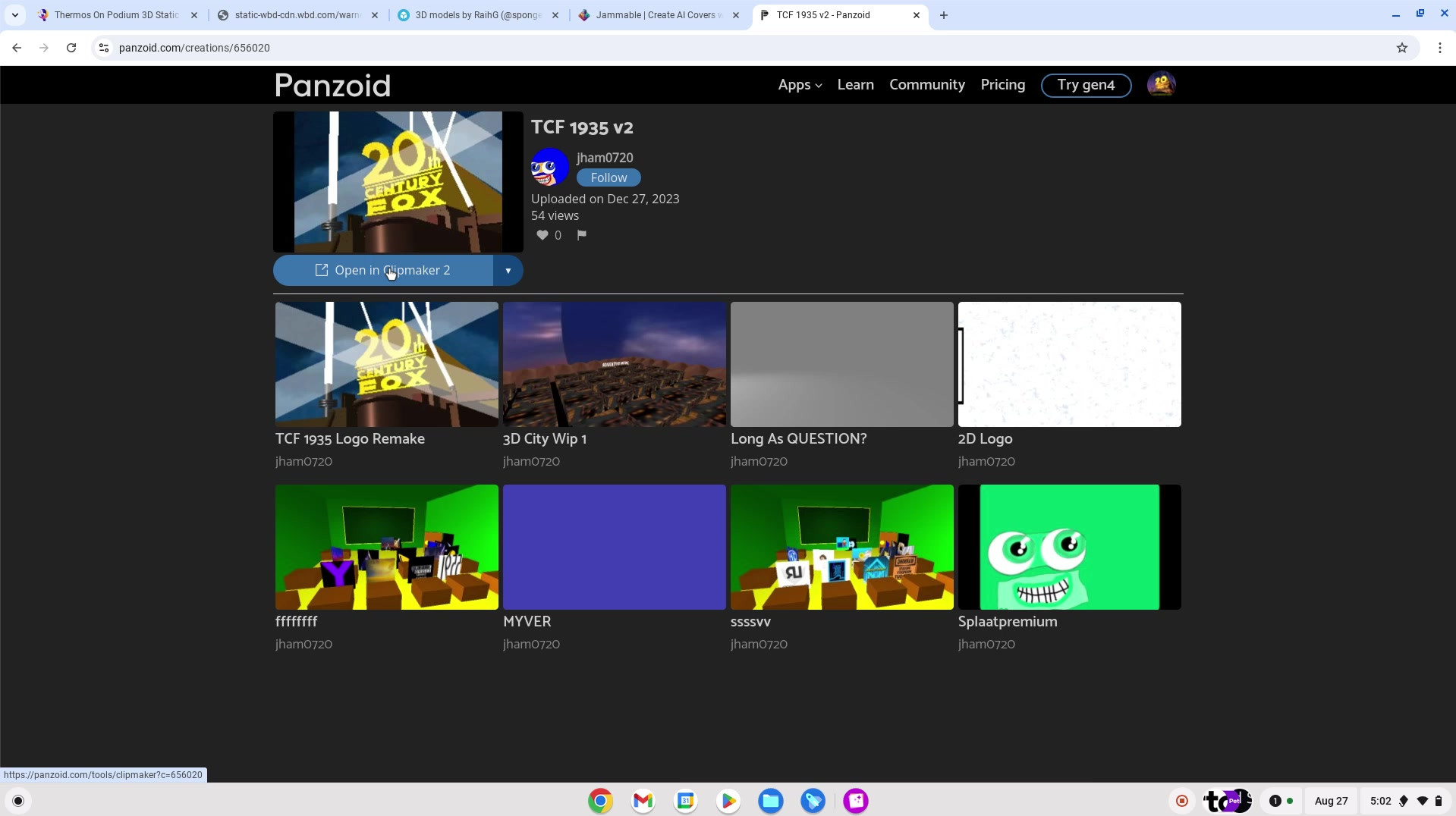Open the 2D Logo thumbnail
This screenshot has height=816, width=1456.
coord(1070,365)
